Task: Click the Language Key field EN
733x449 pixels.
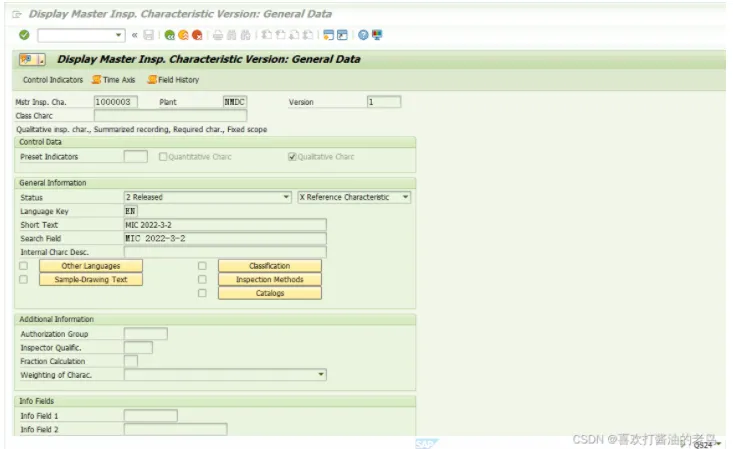Action: (130, 211)
